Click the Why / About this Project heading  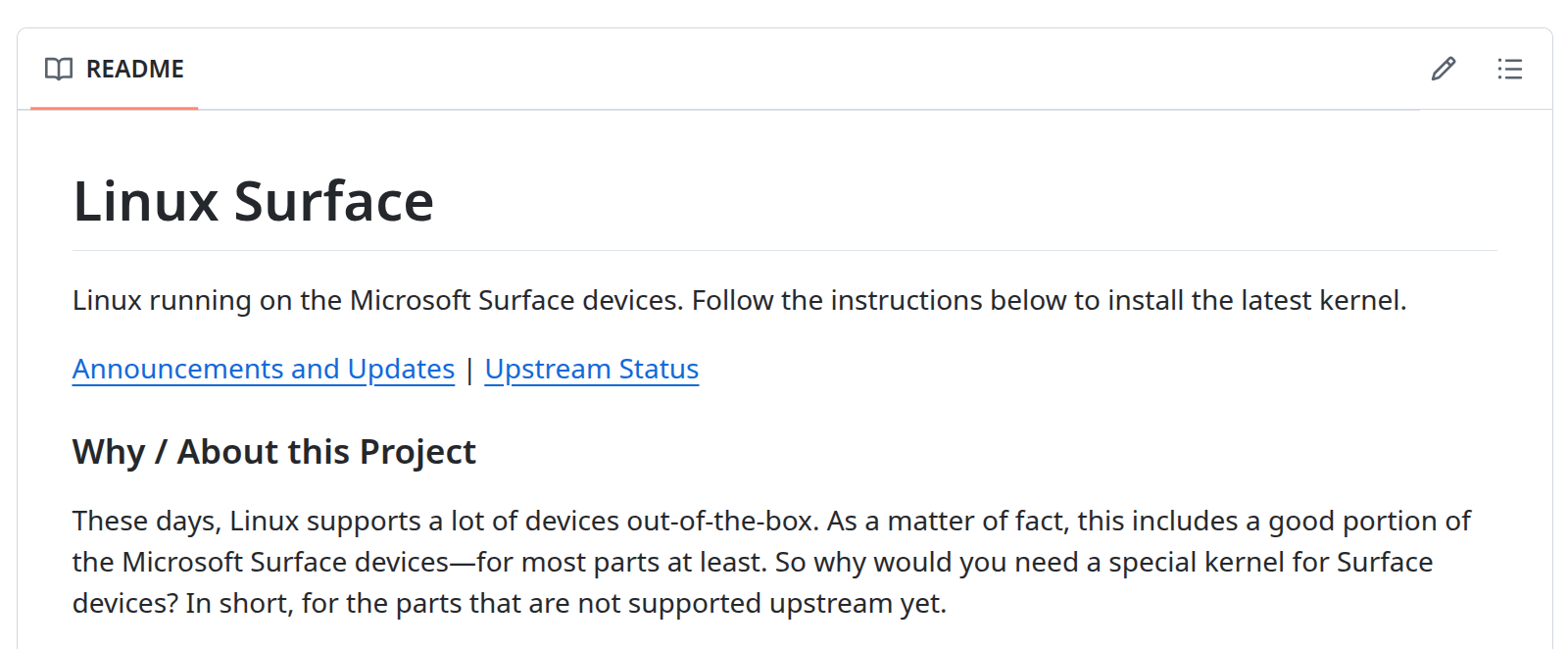[x=273, y=452]
